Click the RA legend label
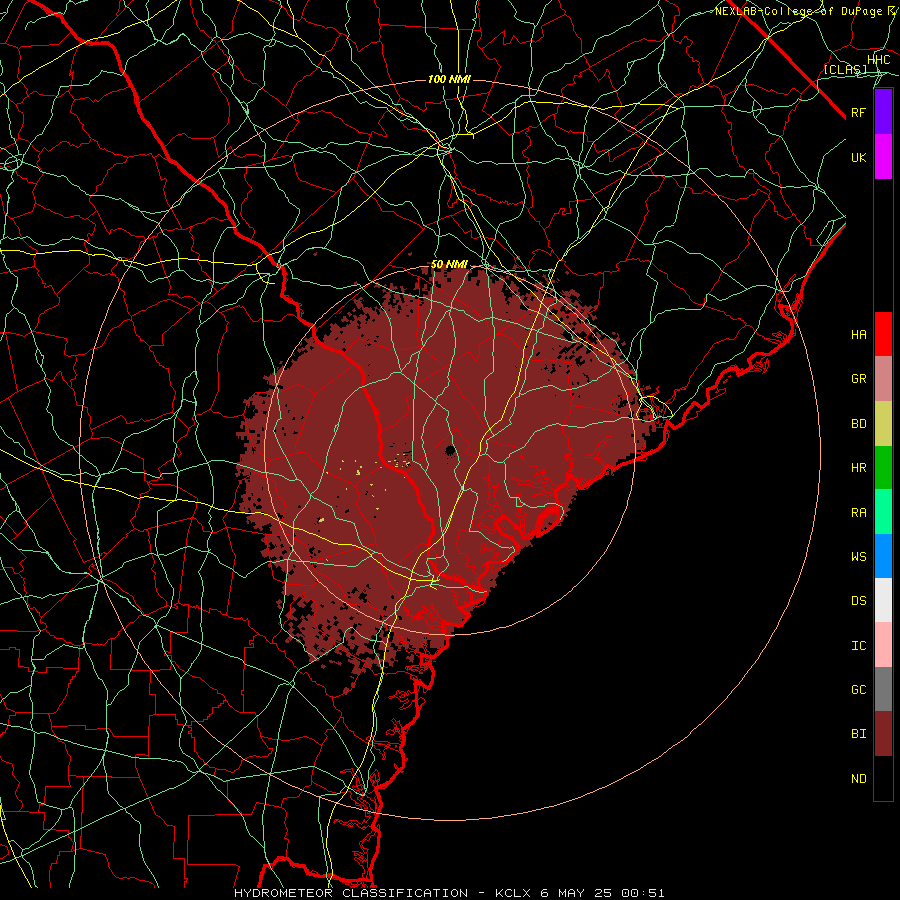Screen dimensions: 900x900 pos(859,513)
